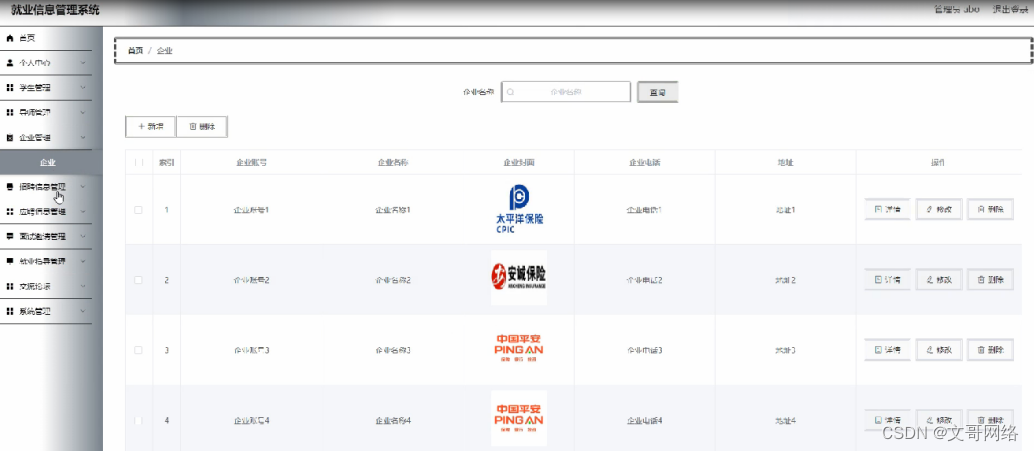Click 删除 for 企业名称3 row
This screenshot has height=451, width=1034.
[x=990, y=349]
